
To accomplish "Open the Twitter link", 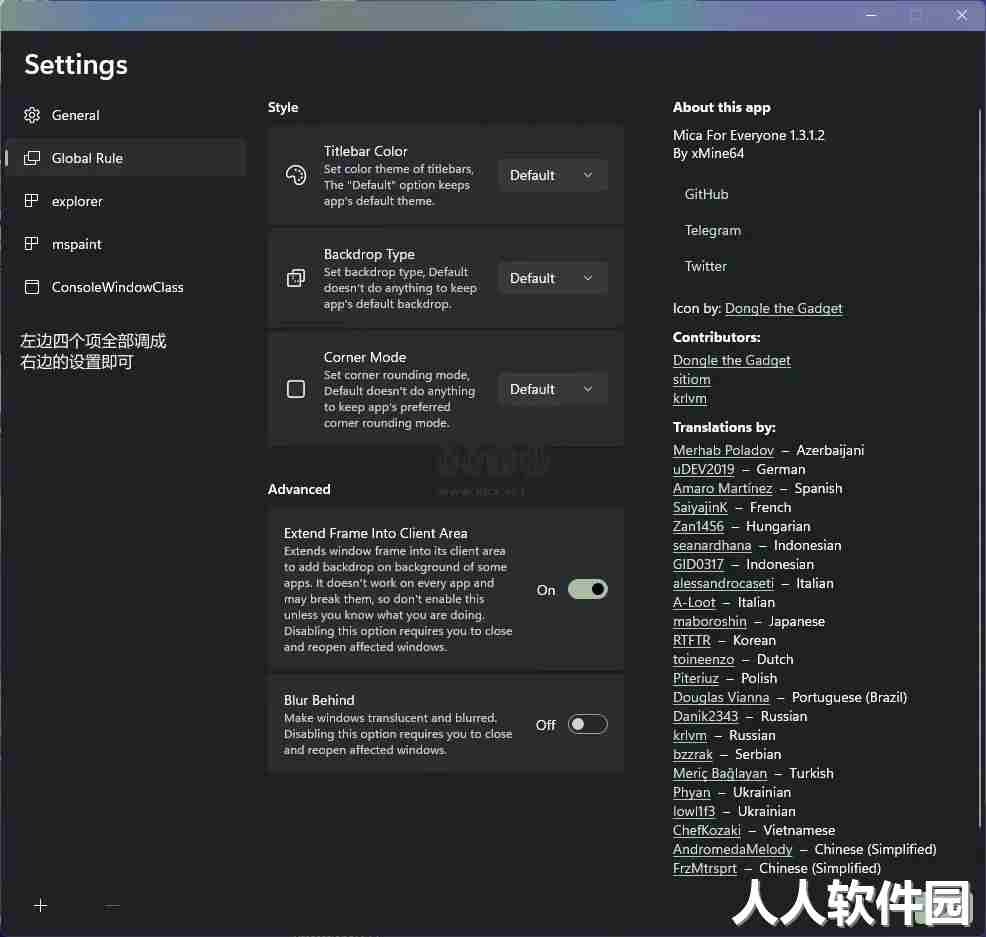I will [706, 266].
